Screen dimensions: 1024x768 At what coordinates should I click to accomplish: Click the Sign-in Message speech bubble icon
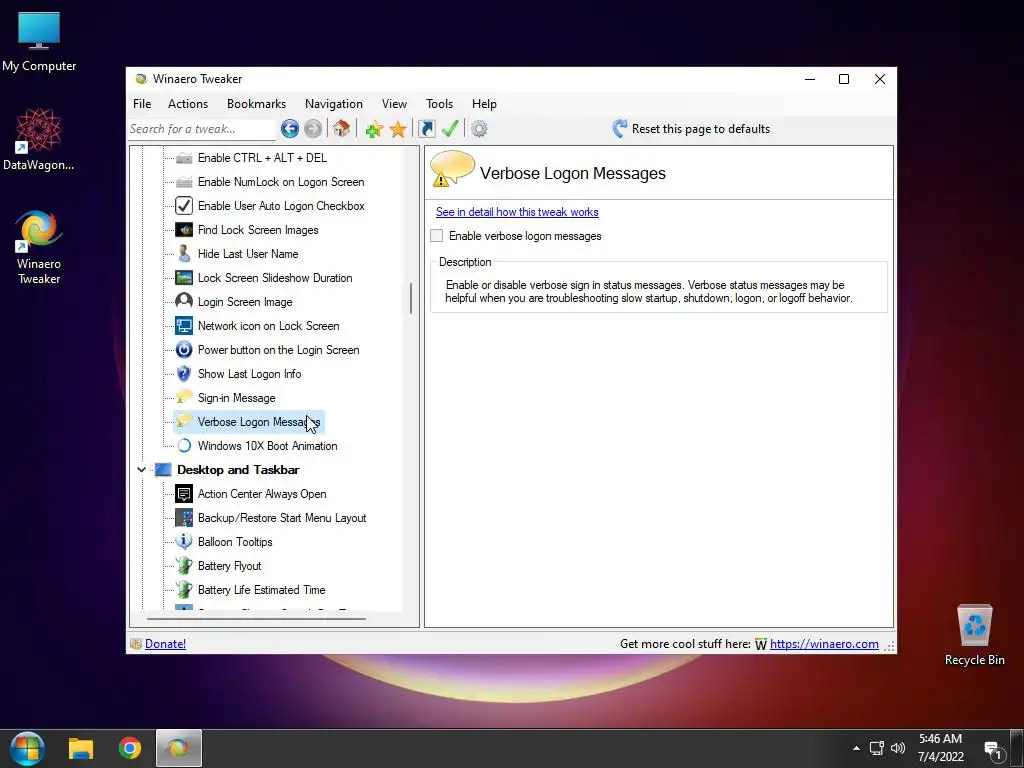coord(184,397)
